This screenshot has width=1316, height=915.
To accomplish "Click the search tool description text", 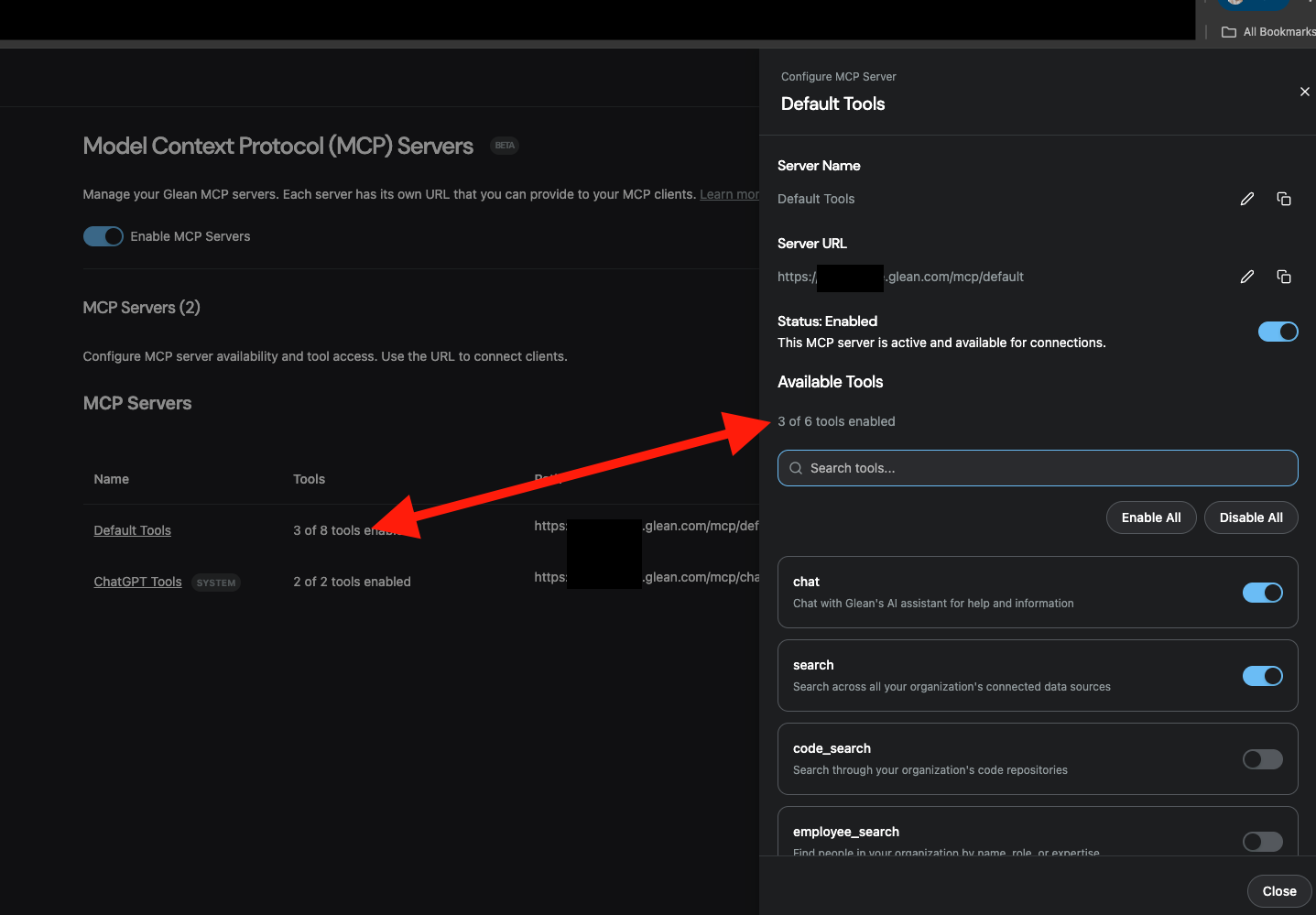I will pyautogui.click(x=952, y=687).
